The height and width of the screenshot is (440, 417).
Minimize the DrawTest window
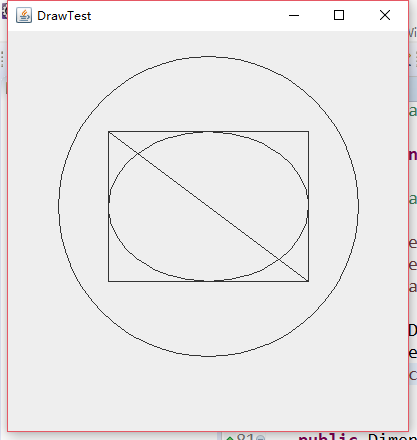point(294,15)
